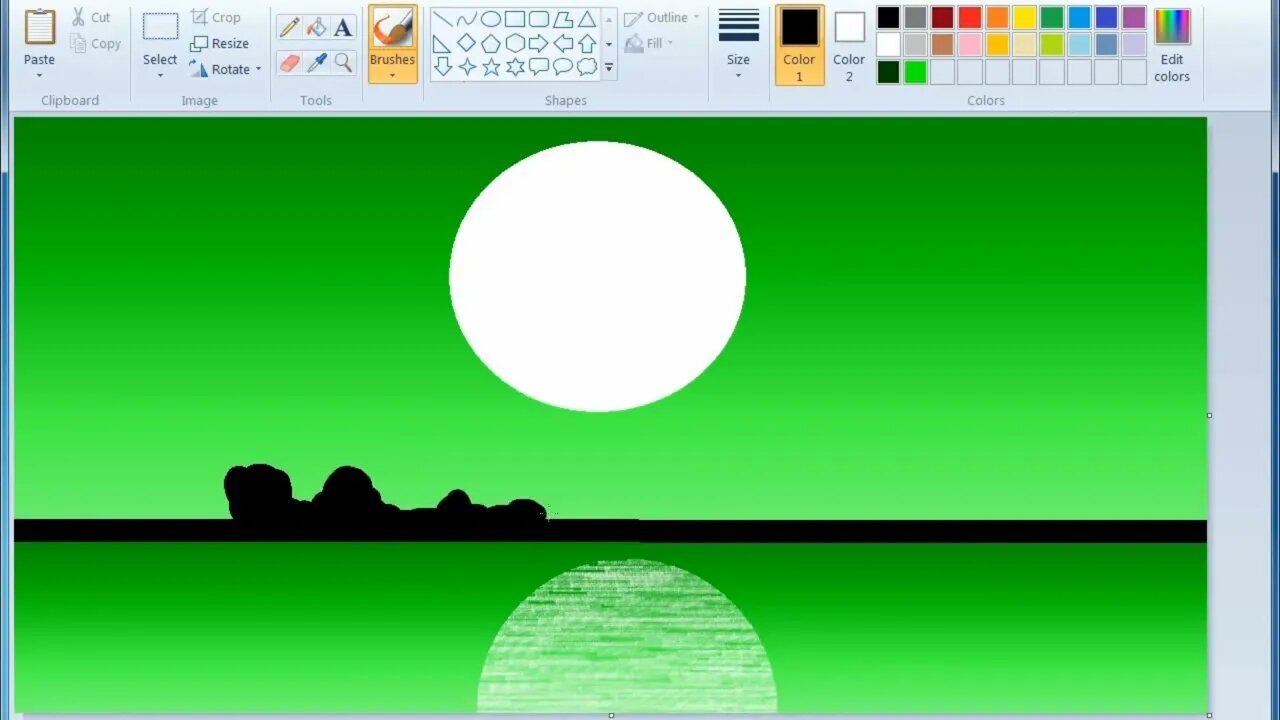Choose the Oval shape
Viewport: 1280px width, 720px height.
click(490, 19)
